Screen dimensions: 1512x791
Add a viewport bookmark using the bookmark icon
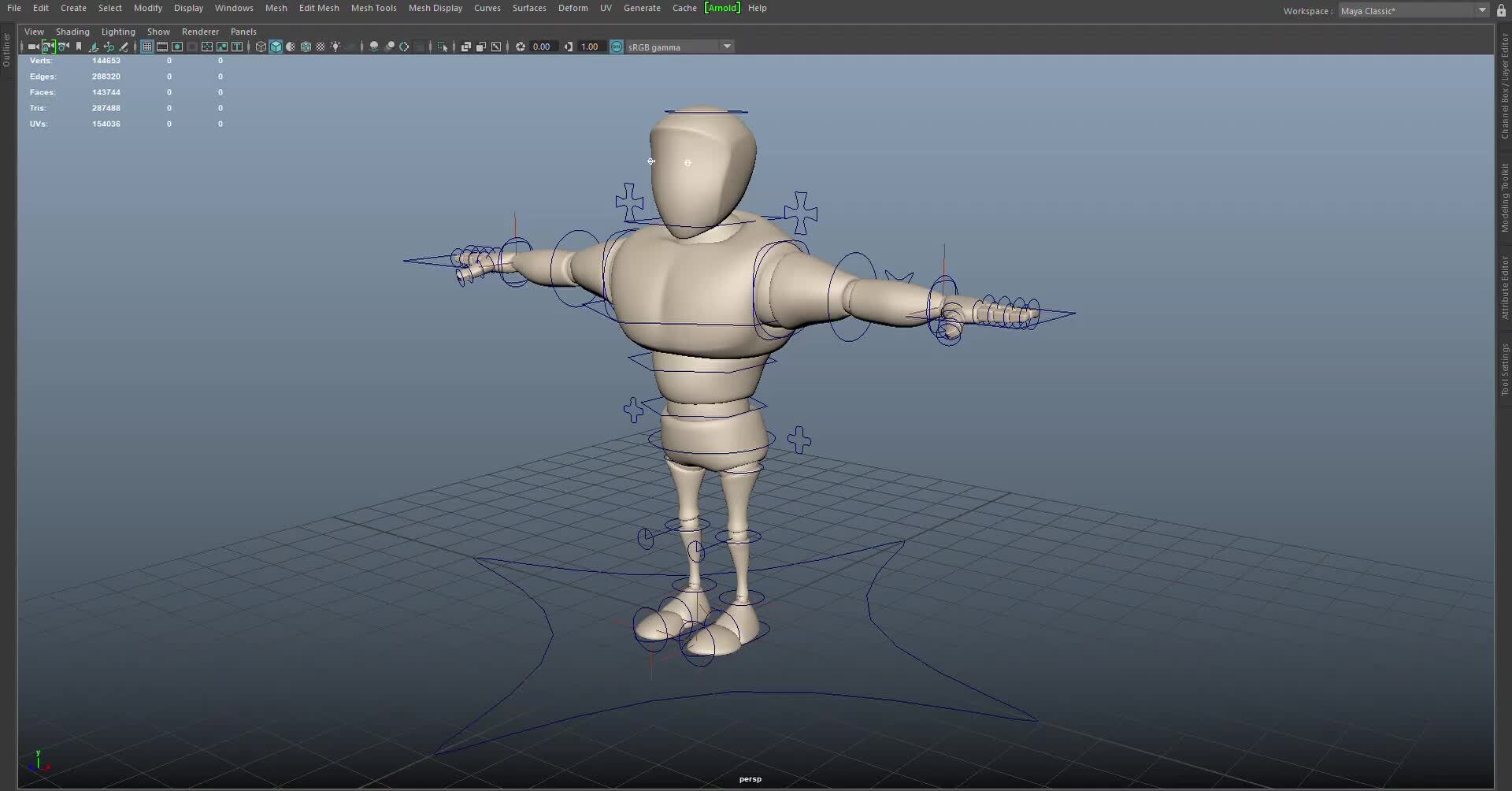point(79,46)
